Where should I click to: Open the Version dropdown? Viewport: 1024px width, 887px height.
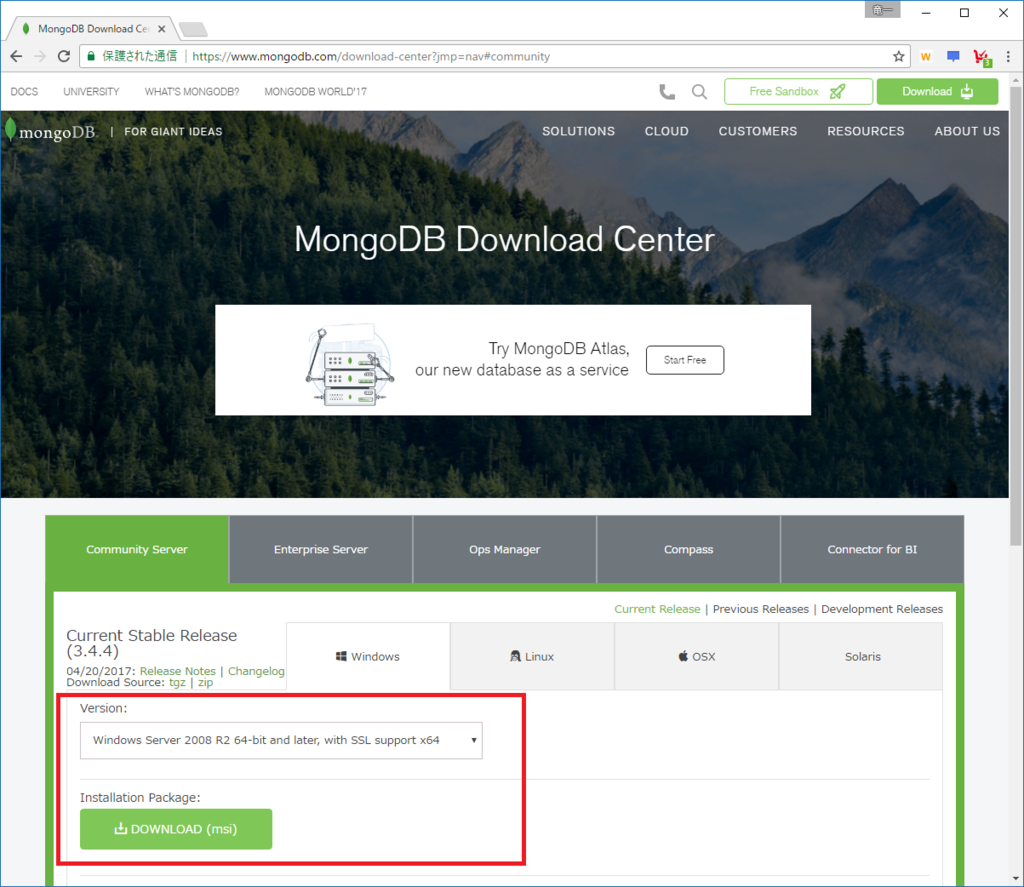tap(281, 740)
